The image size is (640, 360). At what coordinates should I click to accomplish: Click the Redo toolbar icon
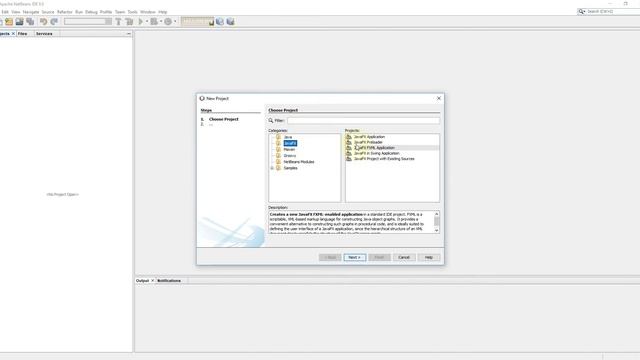tap(54, 22)
